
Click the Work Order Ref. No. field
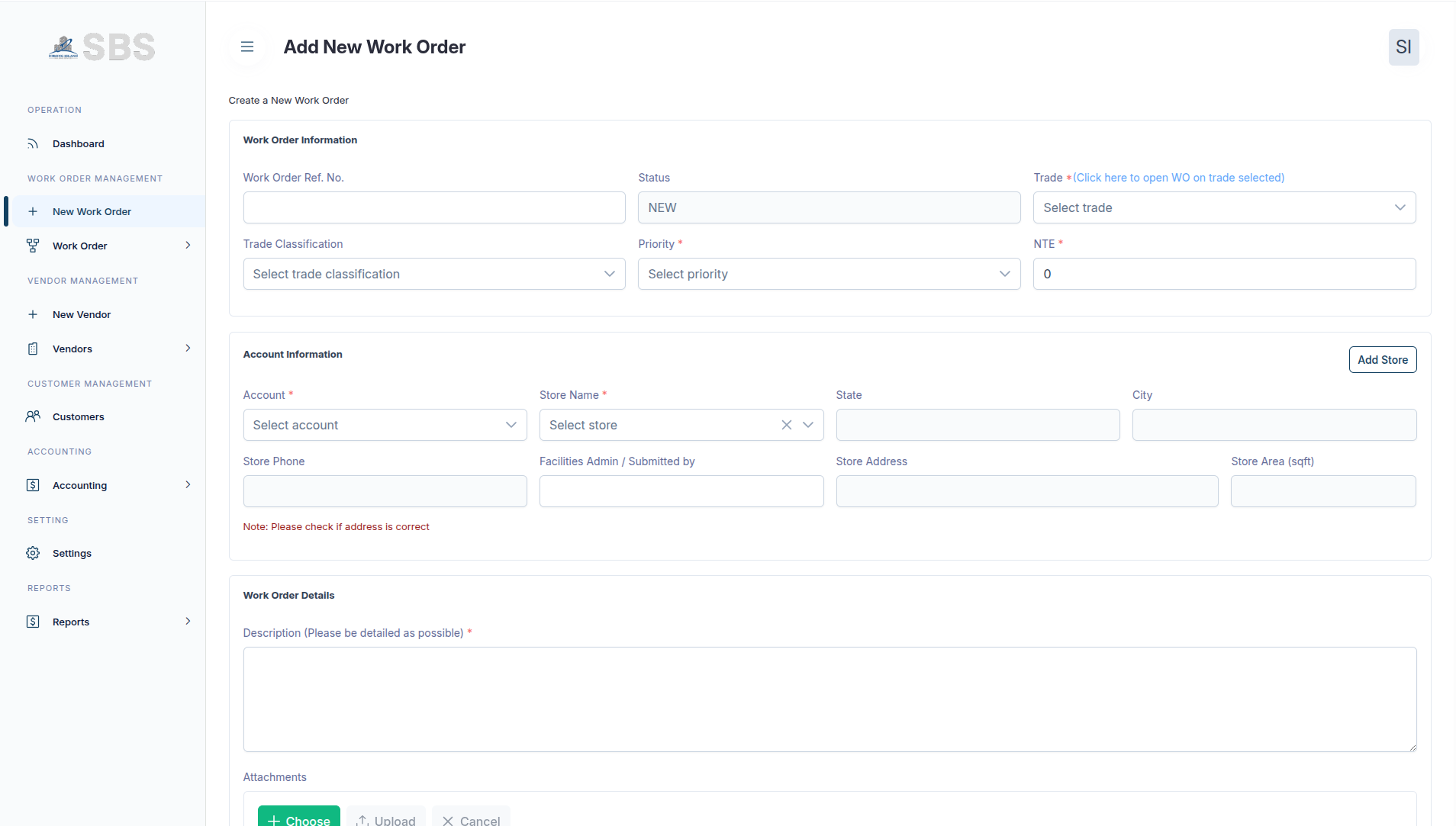[434, 207]
